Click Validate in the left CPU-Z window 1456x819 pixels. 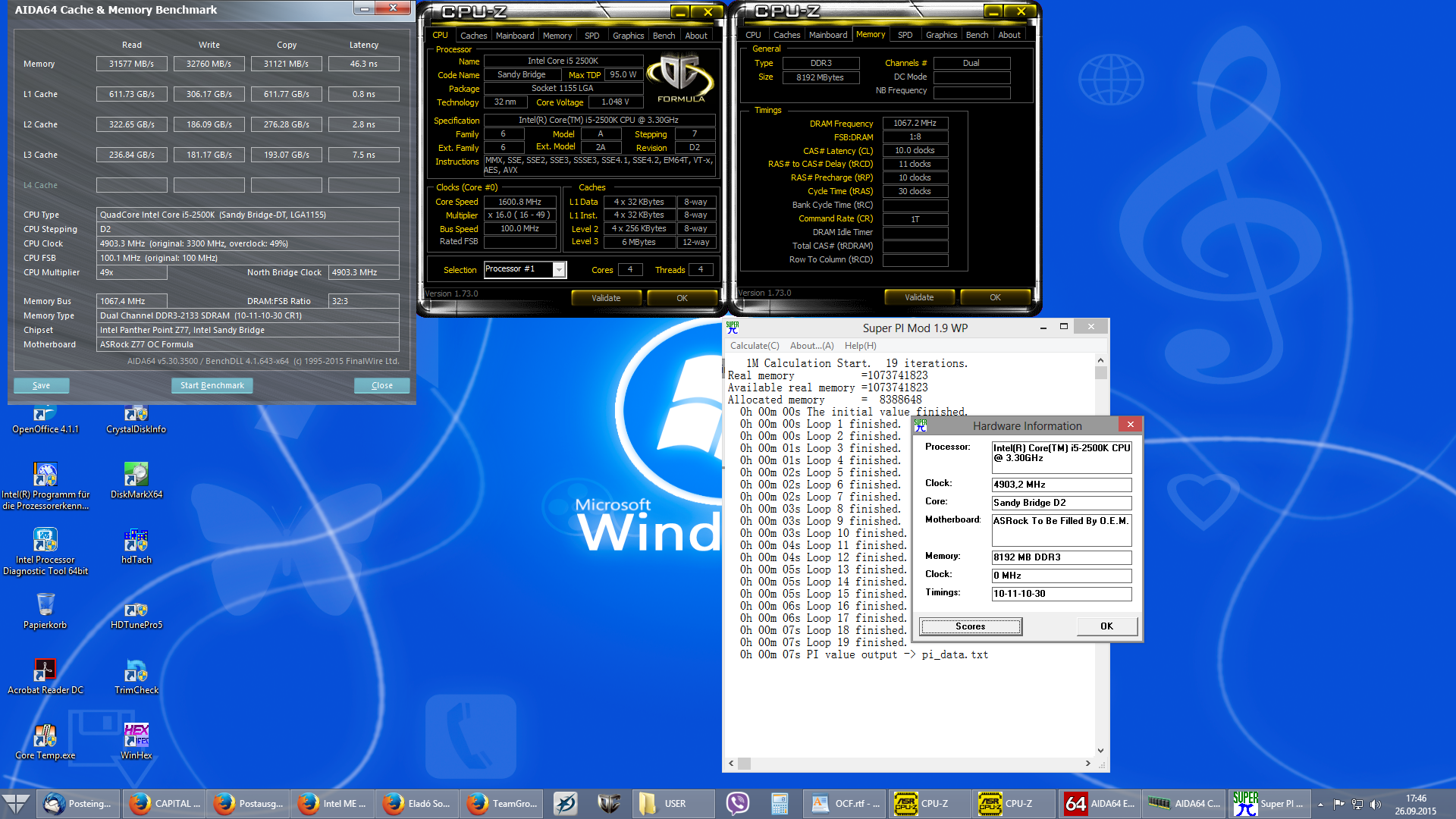click(x=605, y=298)
